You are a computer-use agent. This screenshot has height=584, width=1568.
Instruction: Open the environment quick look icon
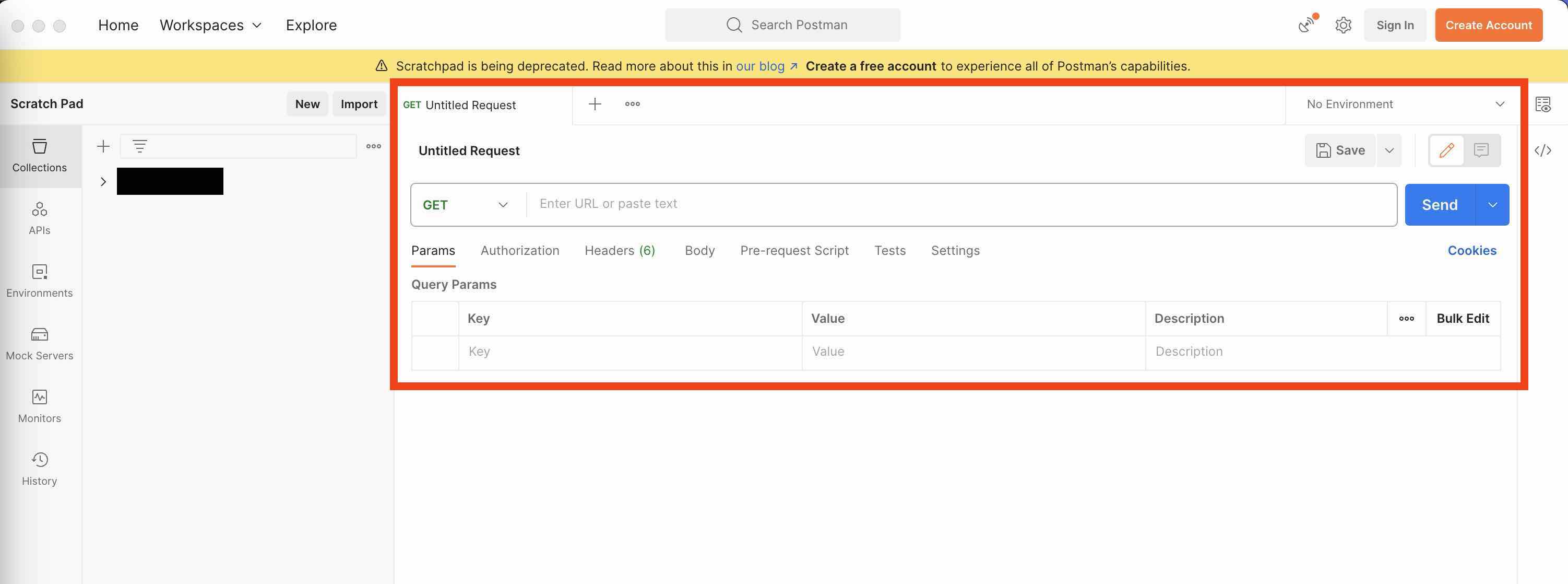[1543, 104]
